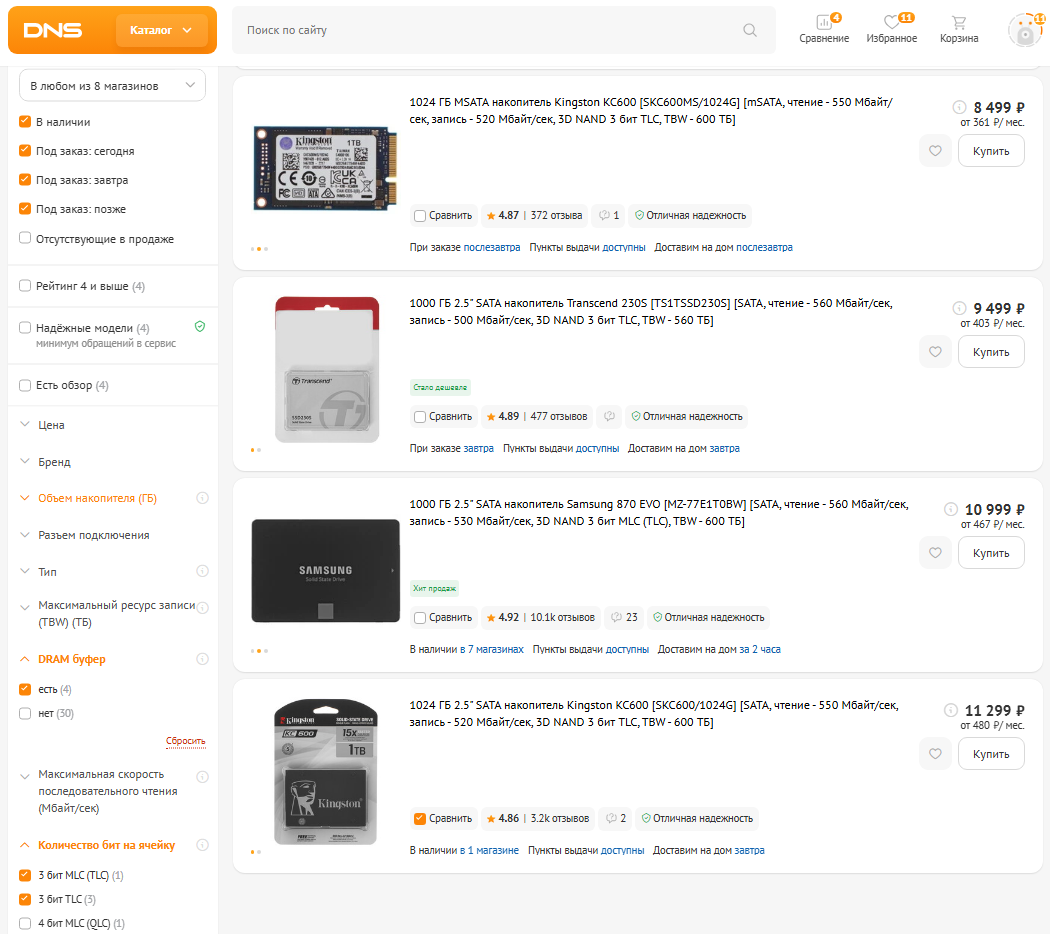The image size is (1050, 934).
Task: Expand the Цена filter section
Action: (51, 425)
